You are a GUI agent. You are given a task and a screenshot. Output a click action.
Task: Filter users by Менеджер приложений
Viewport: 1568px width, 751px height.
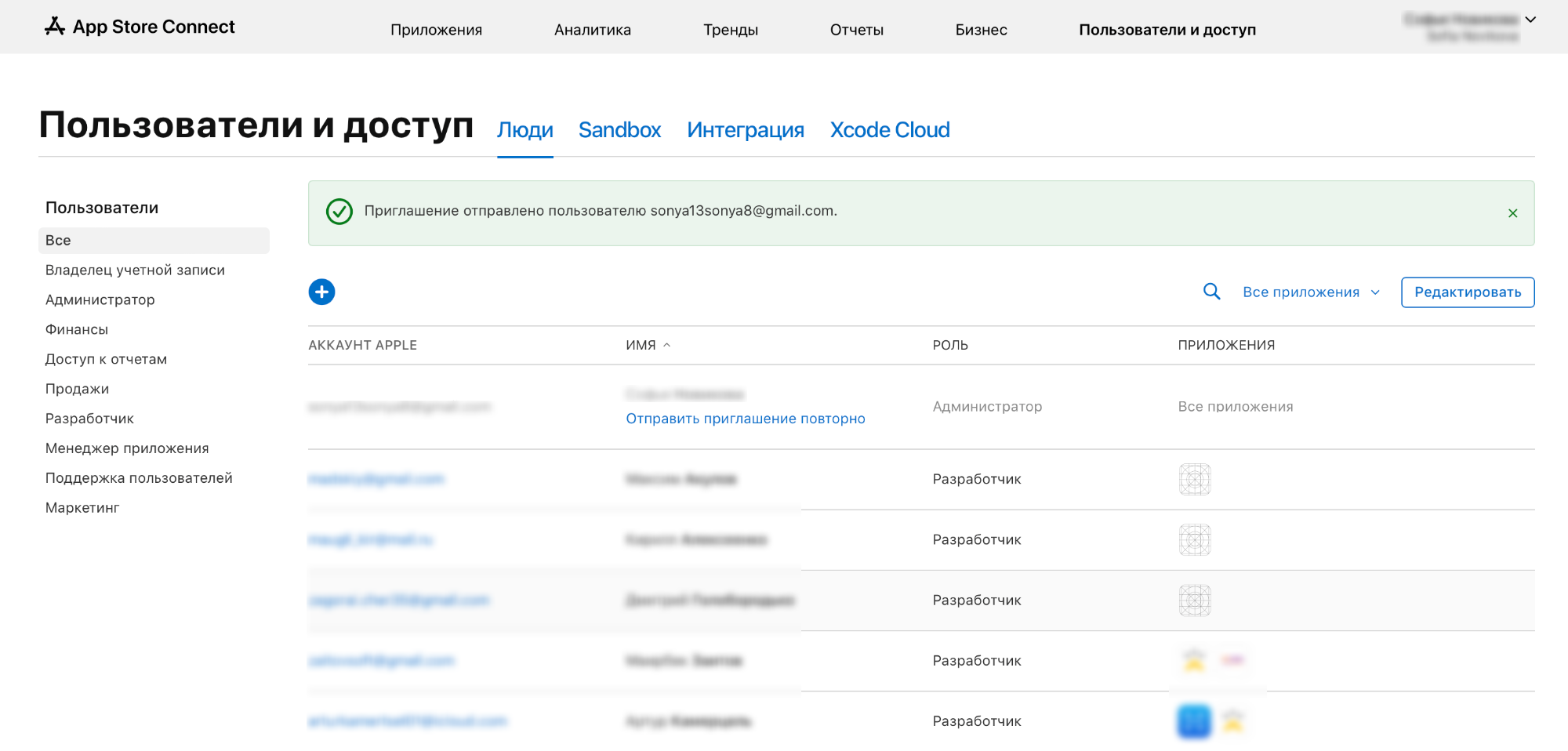pyautogui.click(x=127, y=449)
